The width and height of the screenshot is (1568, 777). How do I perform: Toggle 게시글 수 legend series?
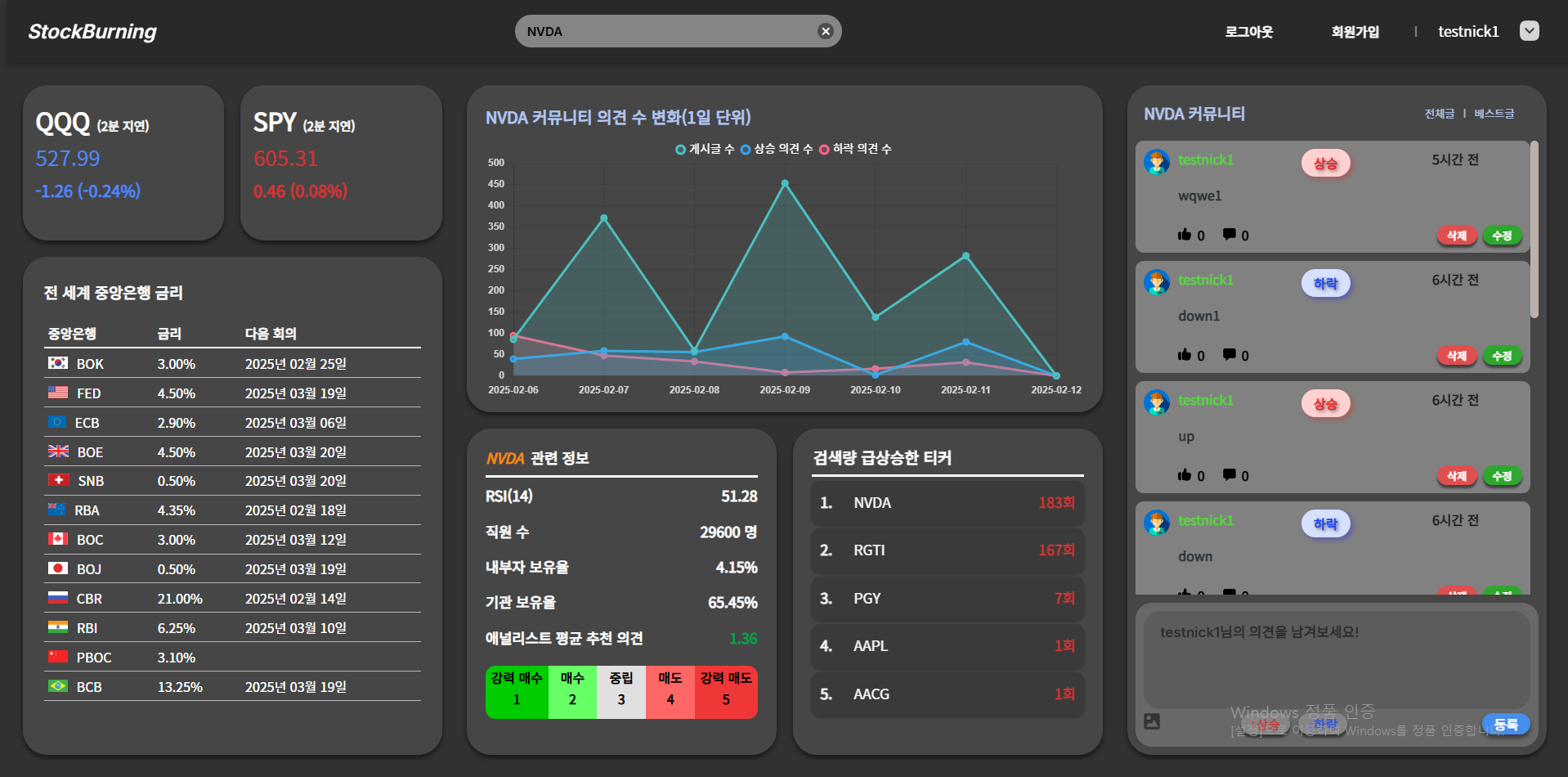click(704, 149)
